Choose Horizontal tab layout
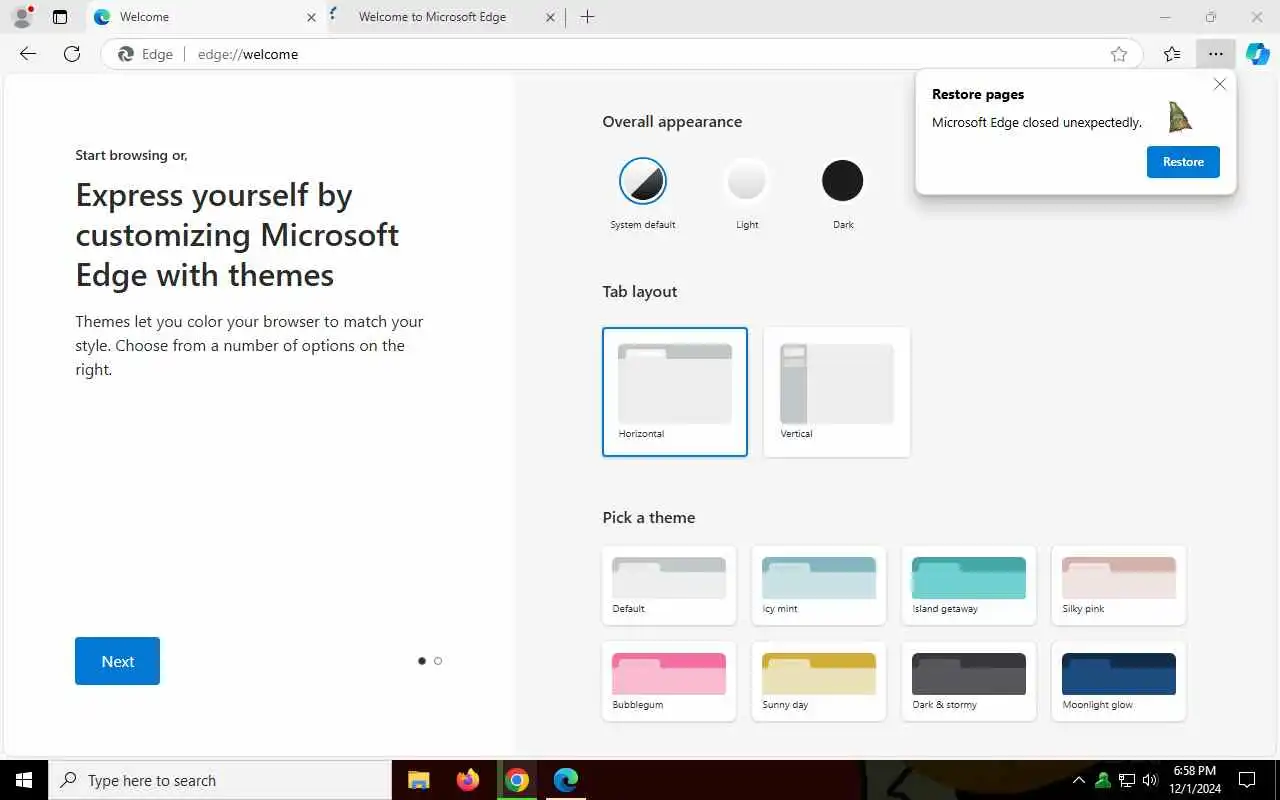 coord(675,392)
